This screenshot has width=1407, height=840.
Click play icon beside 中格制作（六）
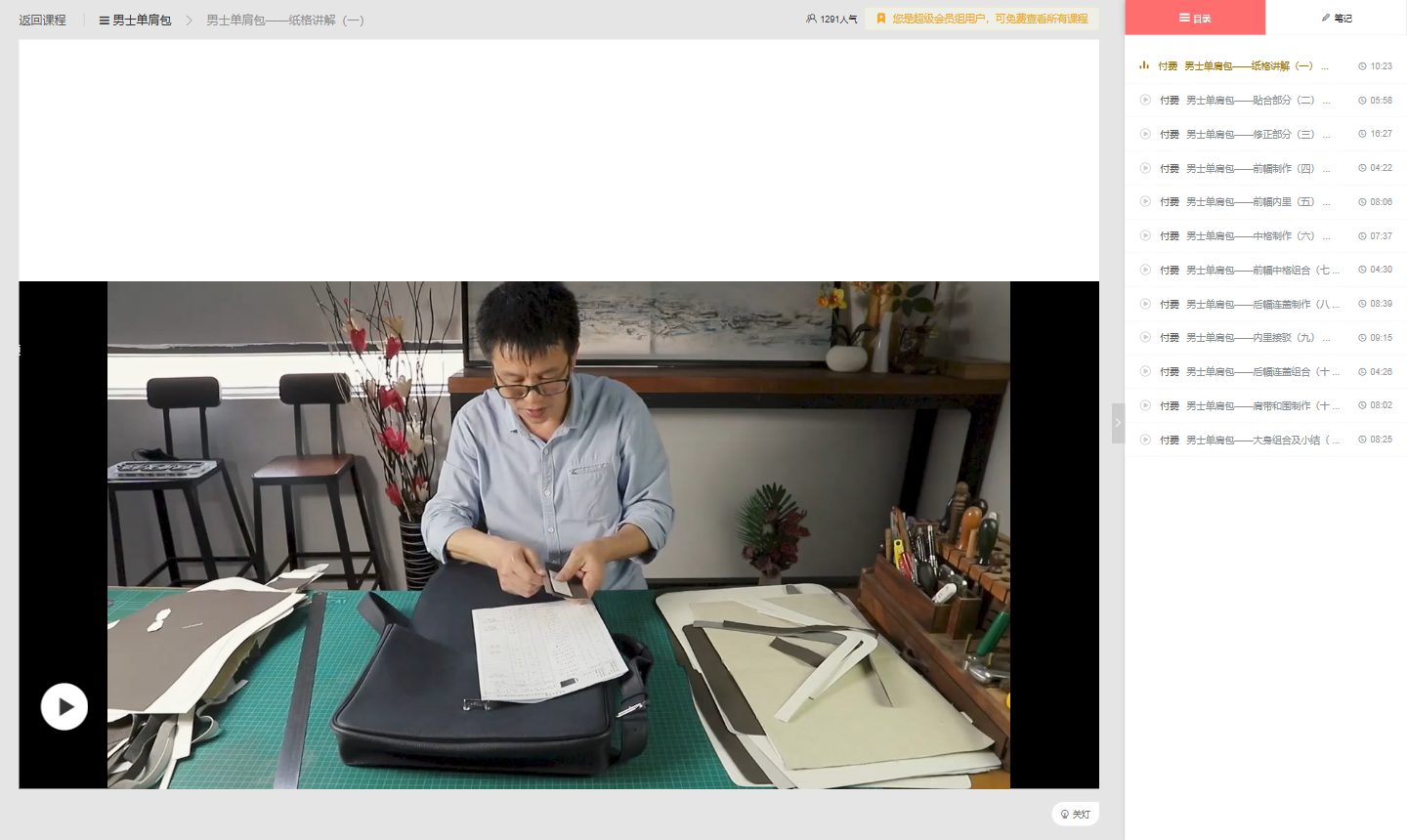[1145, 235]
